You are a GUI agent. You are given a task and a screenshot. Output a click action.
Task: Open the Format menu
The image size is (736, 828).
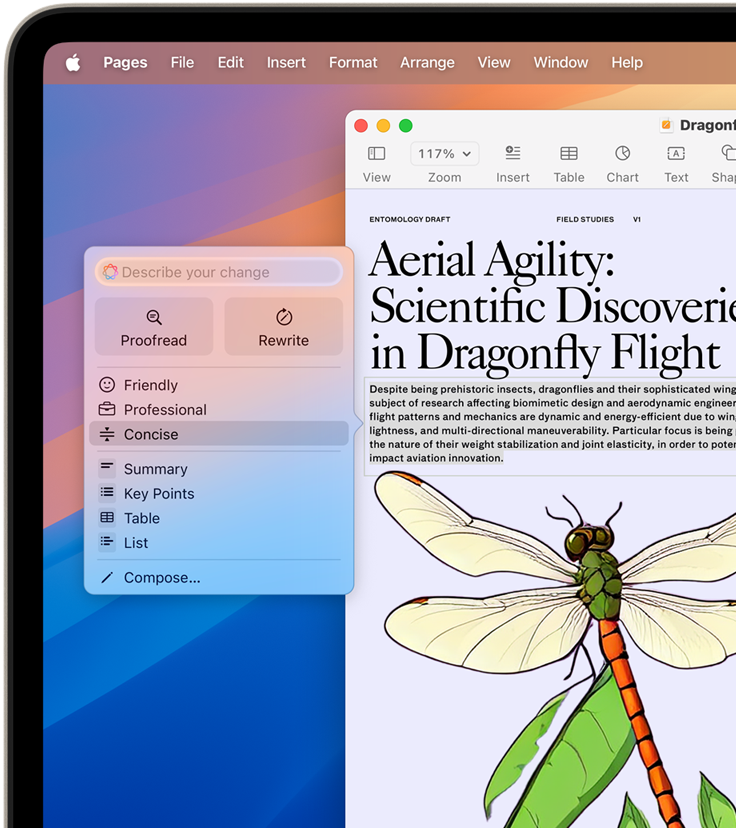pyautogui.click(x=353, y=63)
